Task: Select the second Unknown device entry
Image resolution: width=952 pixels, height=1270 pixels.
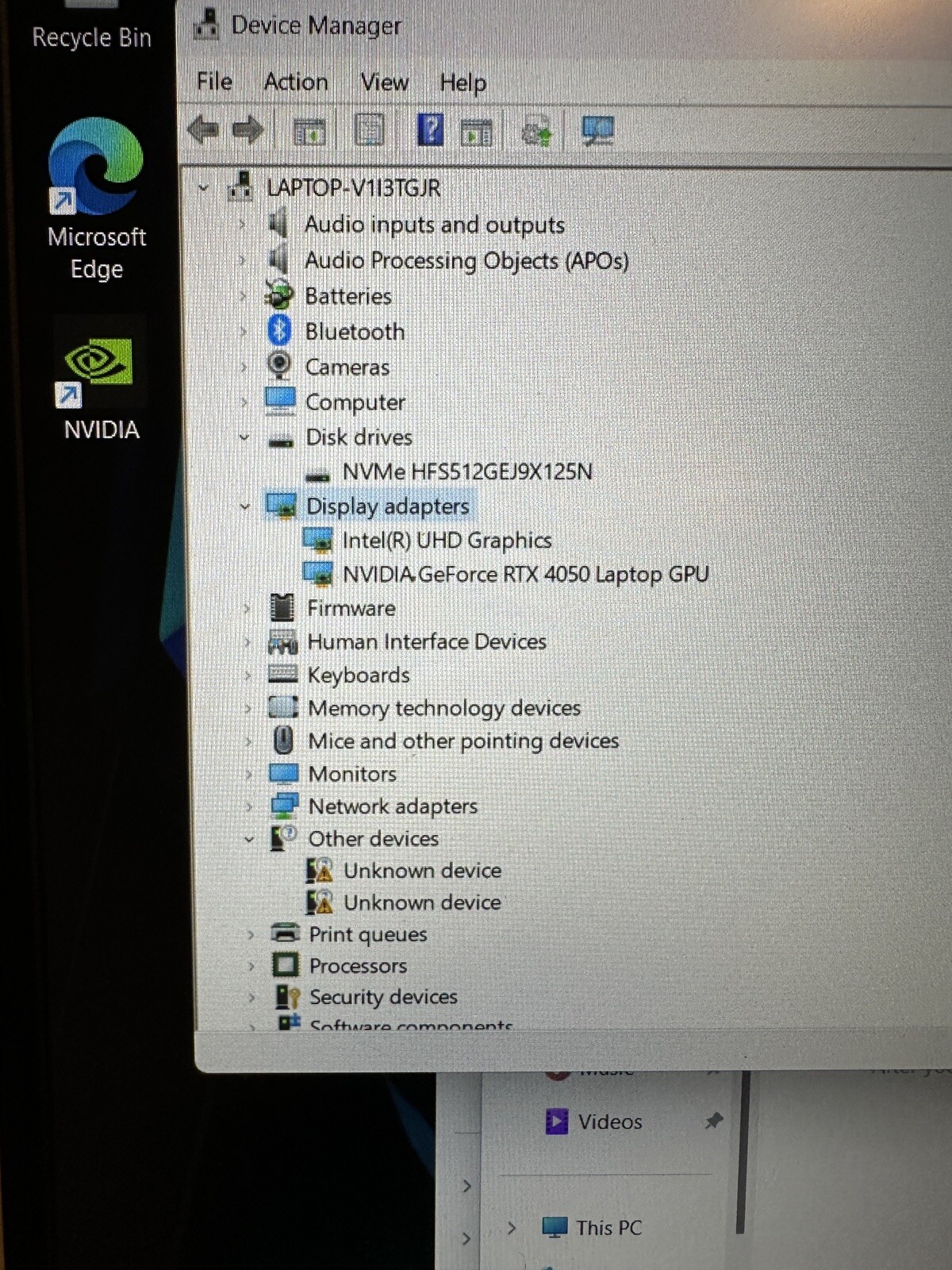Action: click(422, 902)
